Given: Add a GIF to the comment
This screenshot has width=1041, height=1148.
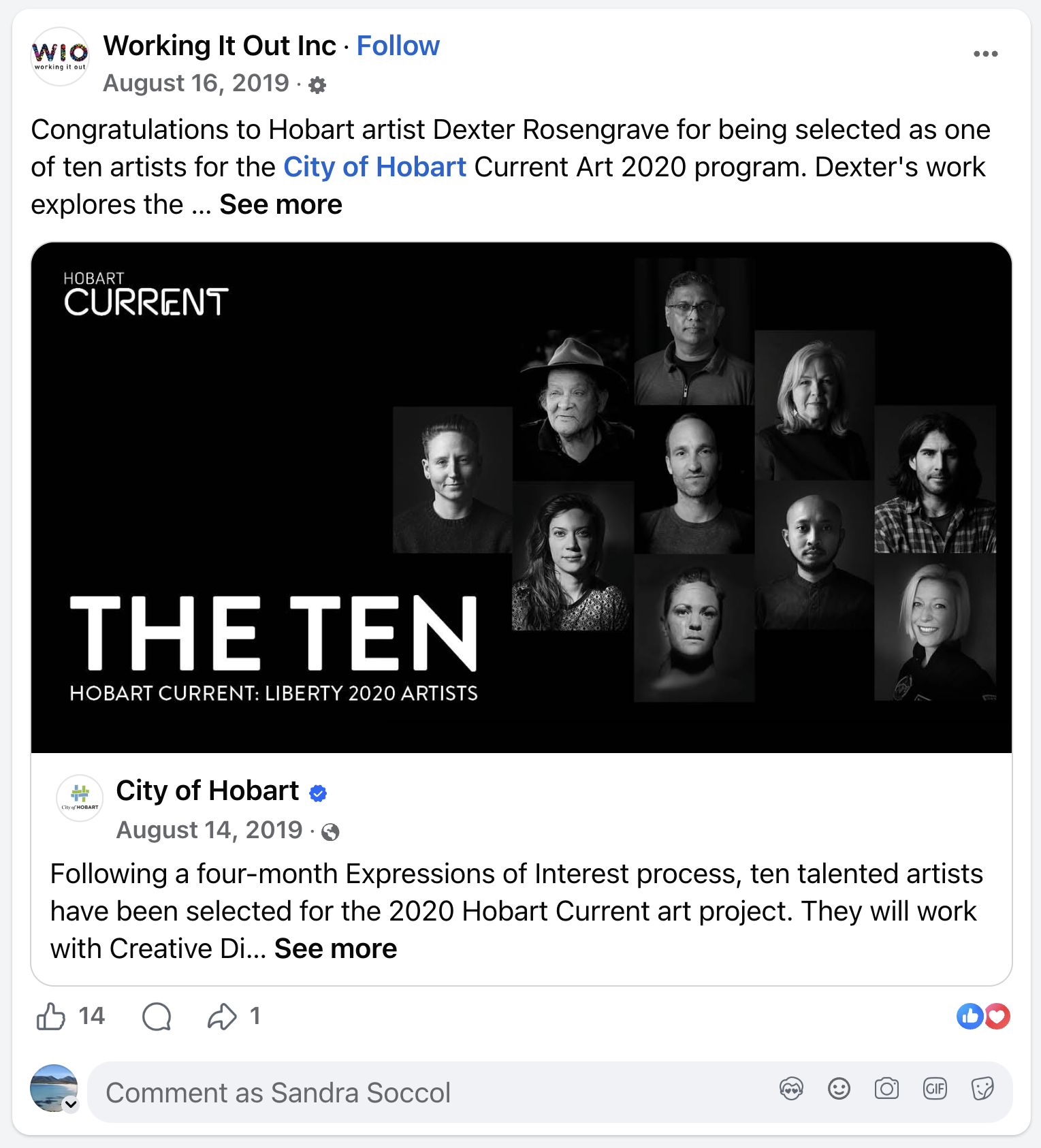Looking at the screenshot, I should (935, 1089).
